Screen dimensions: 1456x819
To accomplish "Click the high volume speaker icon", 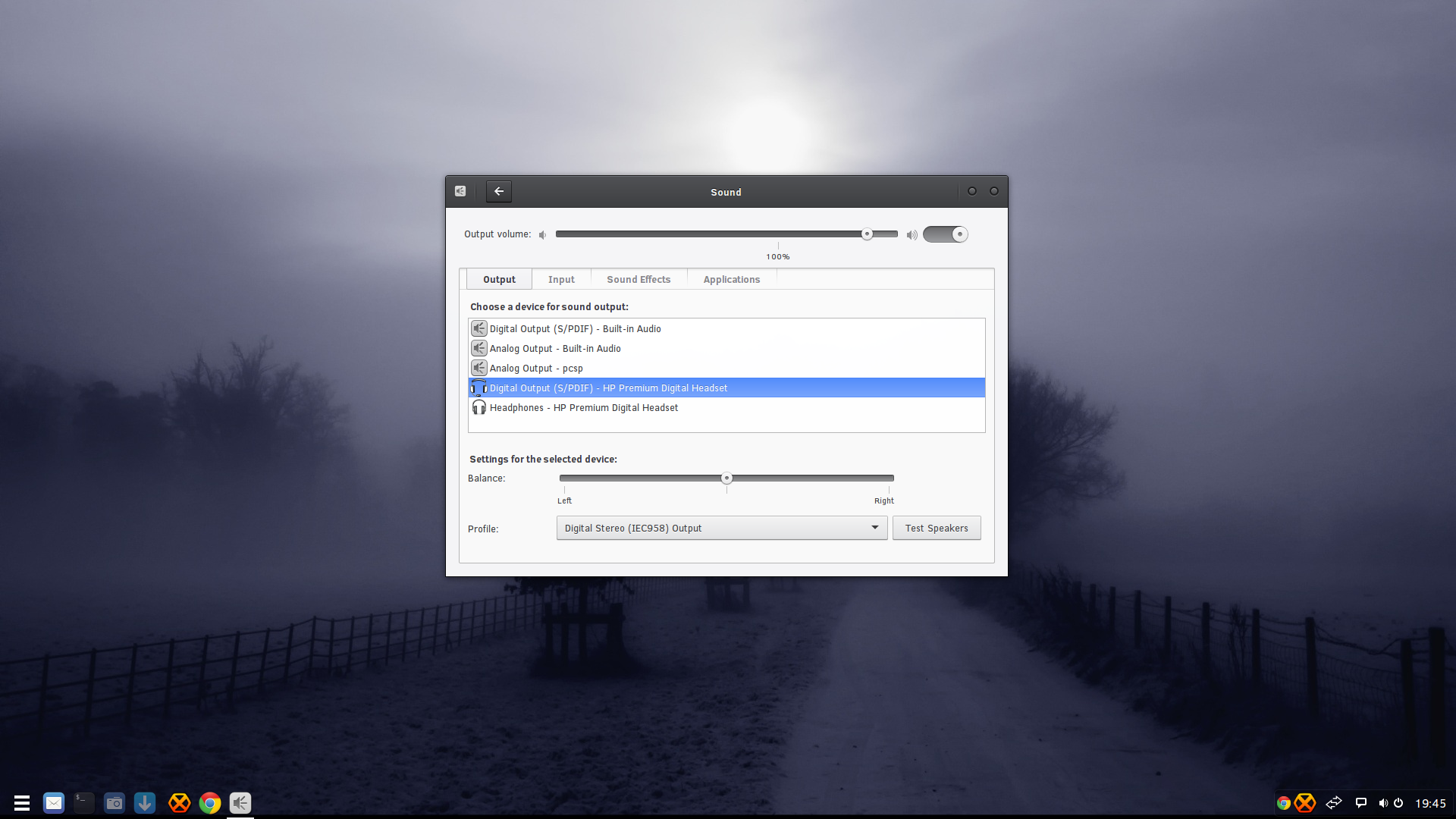I will click(x=912, y=235).
